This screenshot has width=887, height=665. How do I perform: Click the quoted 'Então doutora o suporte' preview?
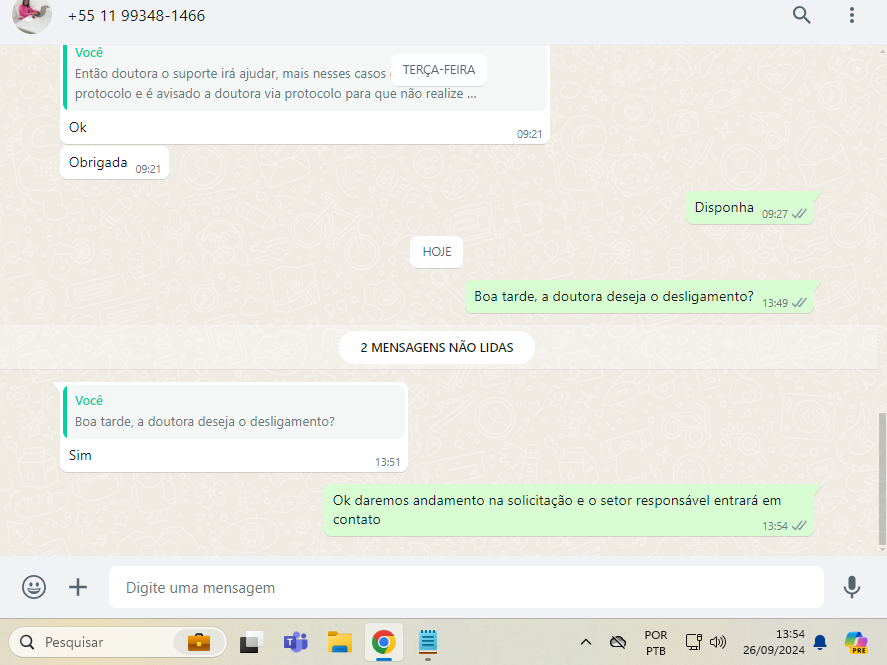(305, 78)
